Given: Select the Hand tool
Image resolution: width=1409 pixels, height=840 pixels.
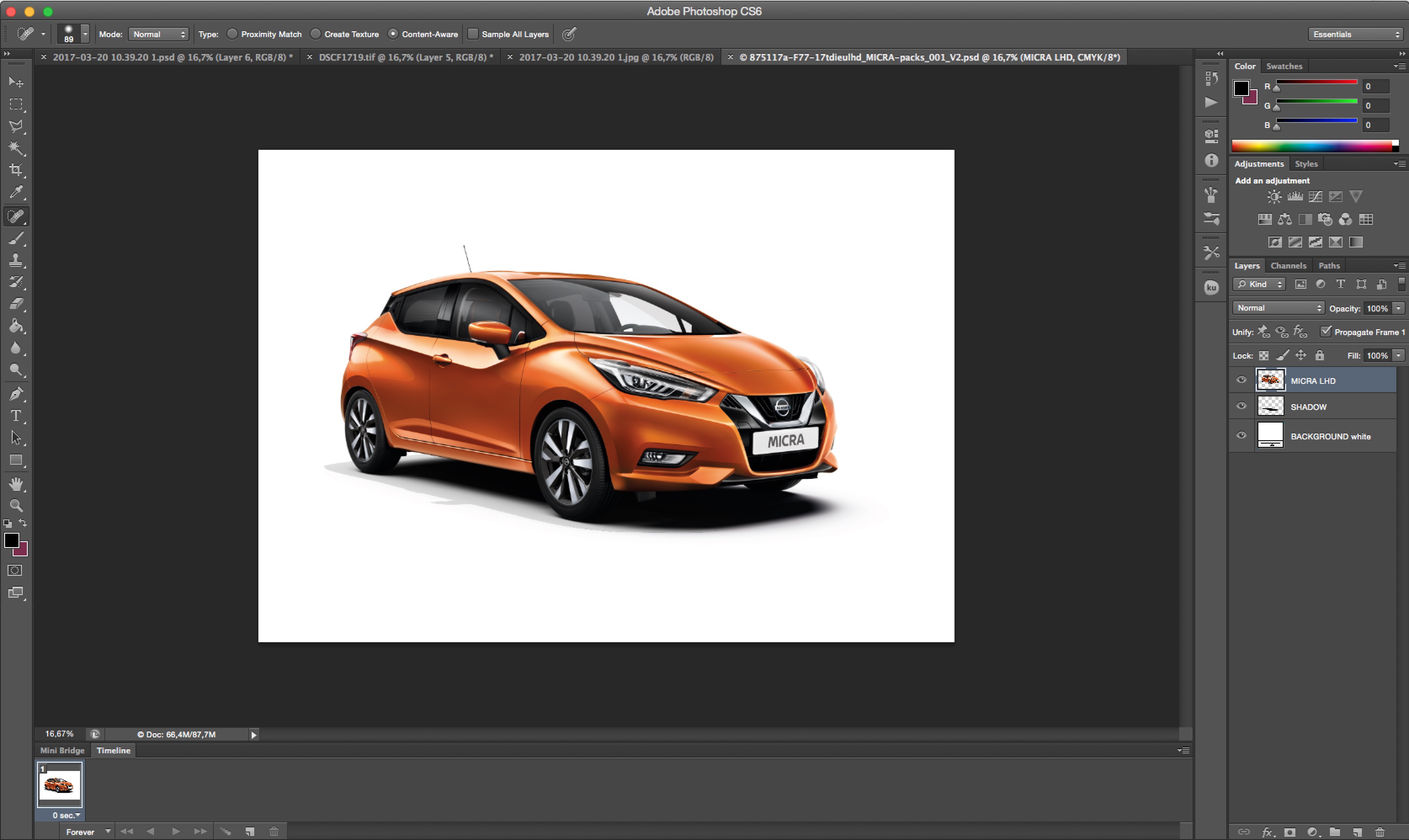Looking at the screenshot, I should click(16, 484).
